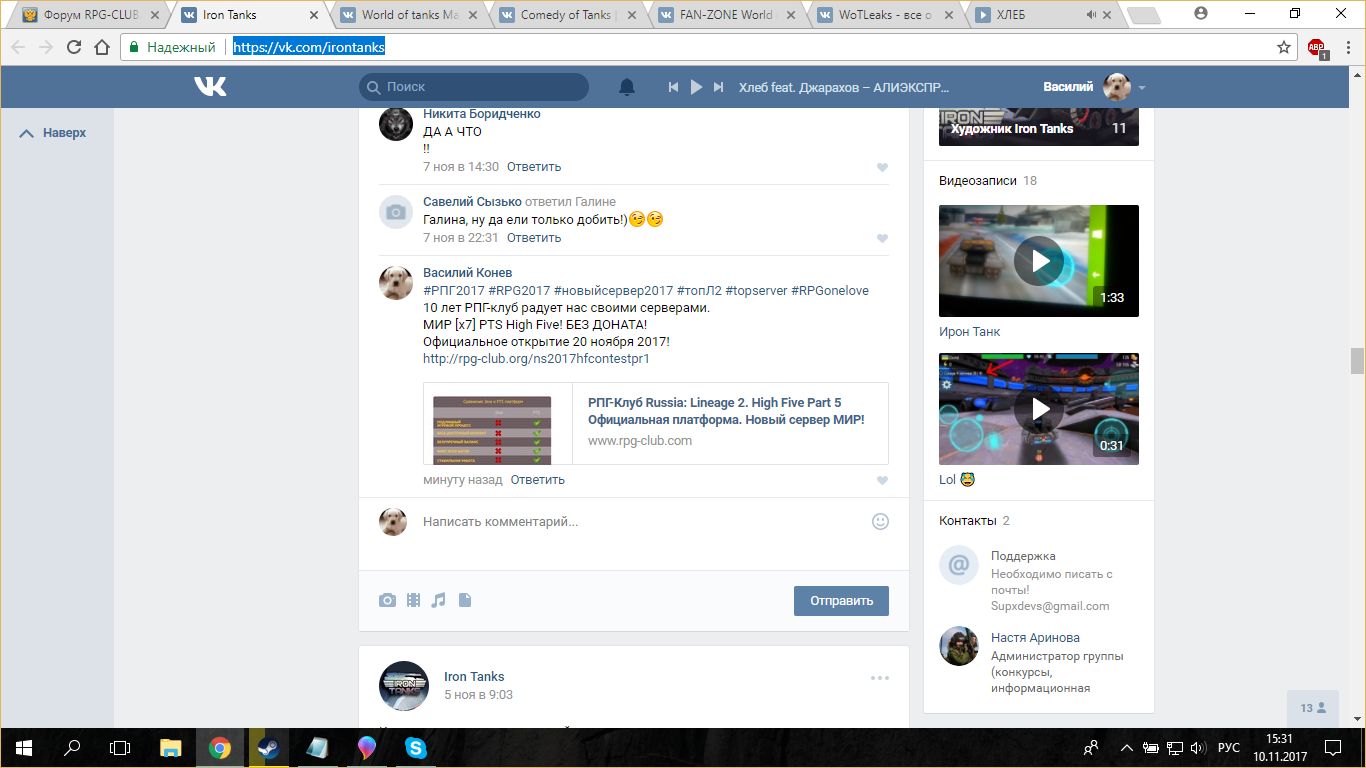This screenshot has width=1366, height=768.
Task: Close the Iron Tanks browser tab
Action: pos(314,15)
